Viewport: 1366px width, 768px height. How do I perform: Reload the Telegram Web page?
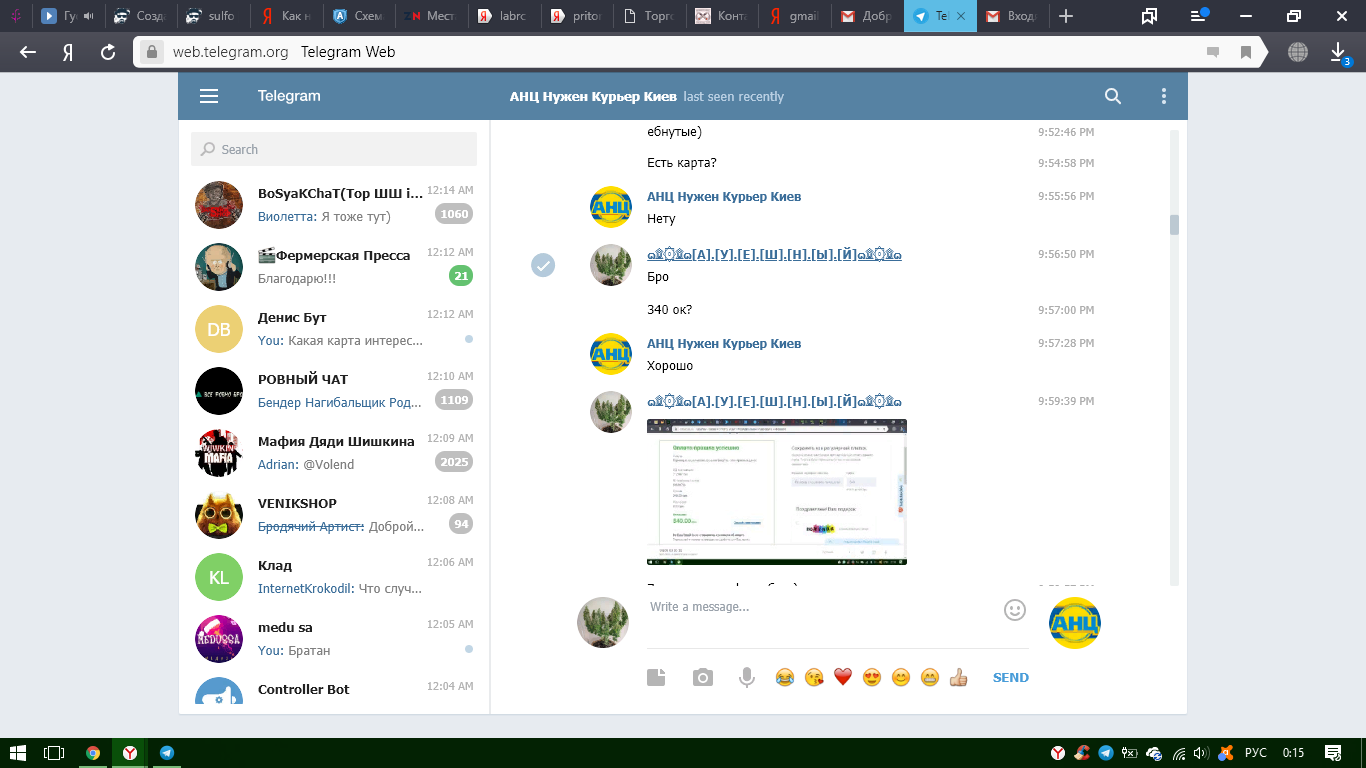pyautogui.click(x=108, y=52)
